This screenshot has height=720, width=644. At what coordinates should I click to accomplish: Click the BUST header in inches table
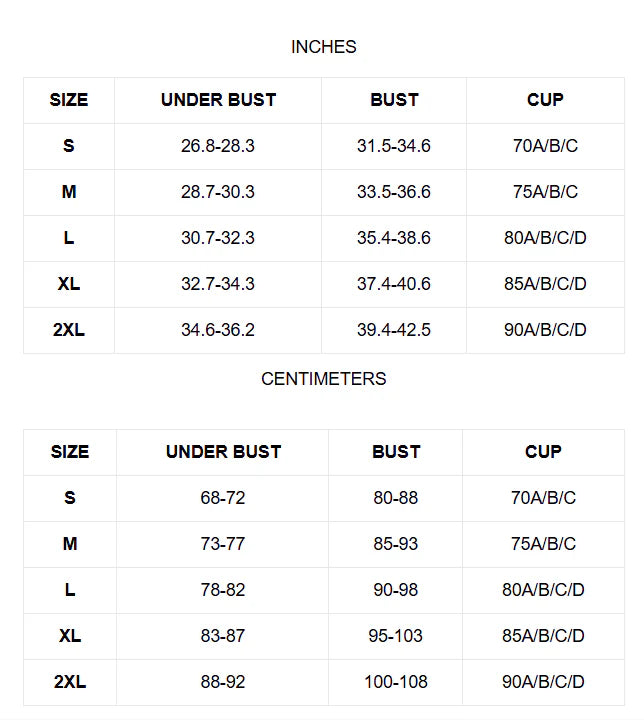pyautogui.click(x=394, y=100)
